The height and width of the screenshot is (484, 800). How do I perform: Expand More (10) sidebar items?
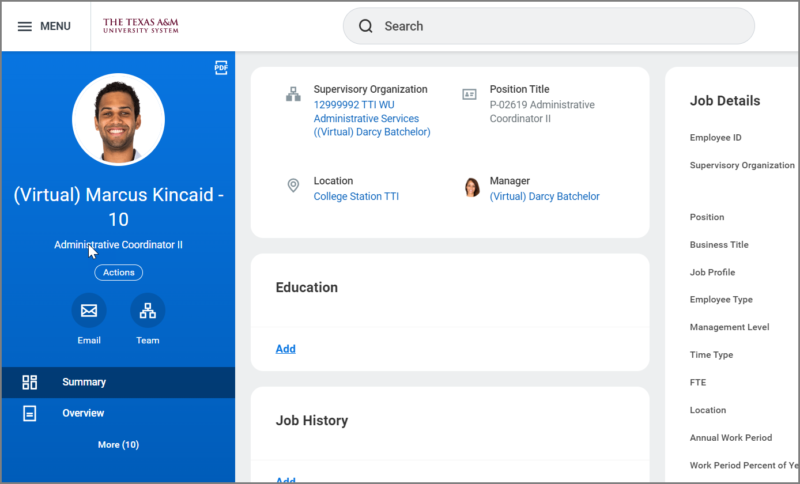coord(118,444)
